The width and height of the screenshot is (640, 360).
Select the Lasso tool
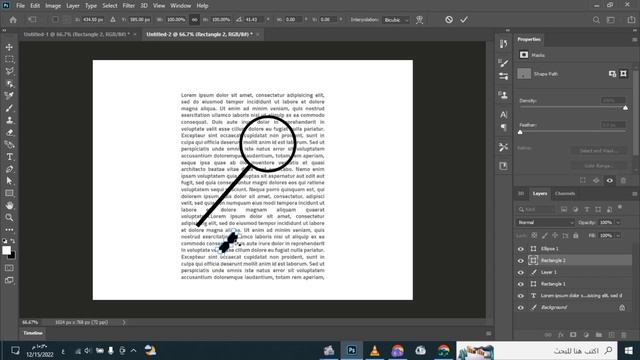9,71
